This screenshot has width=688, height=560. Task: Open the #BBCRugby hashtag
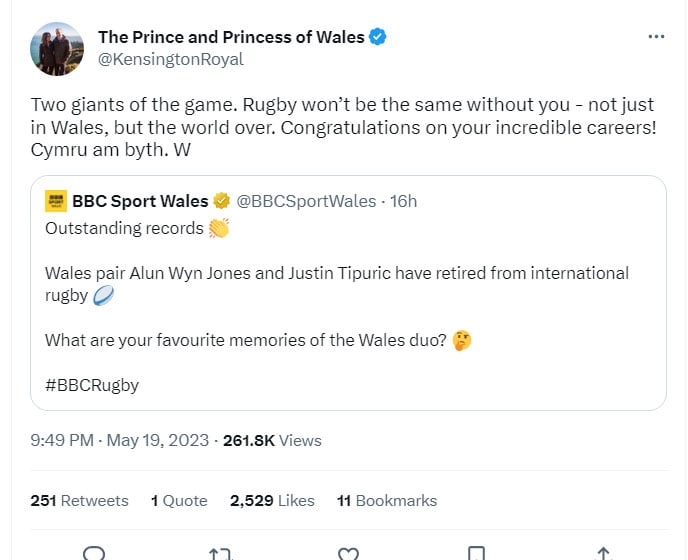[92, 384]
